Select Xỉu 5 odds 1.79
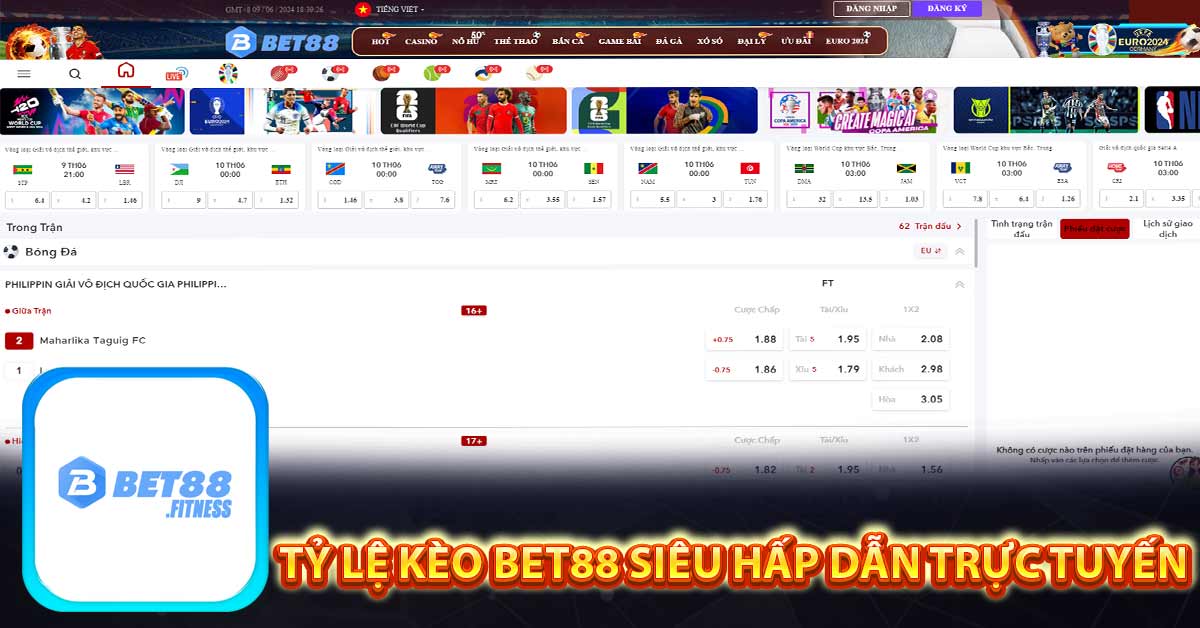Viewport: 1200px width, 628px height. (827, 369)
